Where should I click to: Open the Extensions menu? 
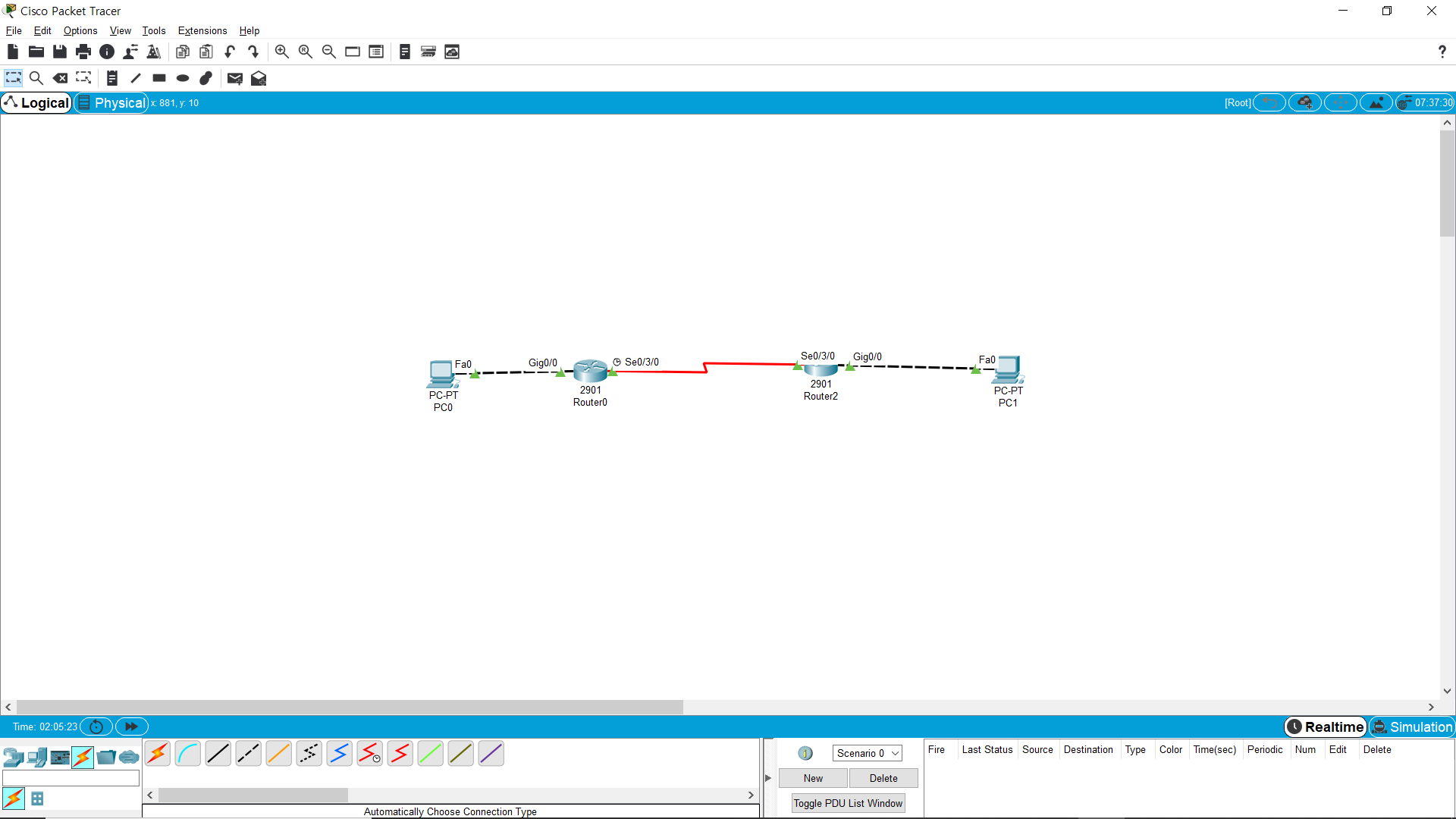pyautogui.click(x=202, y=30)
